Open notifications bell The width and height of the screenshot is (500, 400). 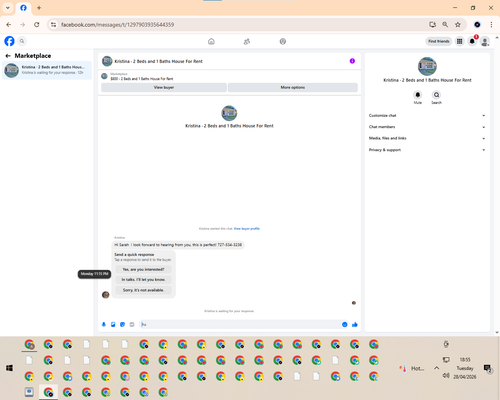coord(472,41)
